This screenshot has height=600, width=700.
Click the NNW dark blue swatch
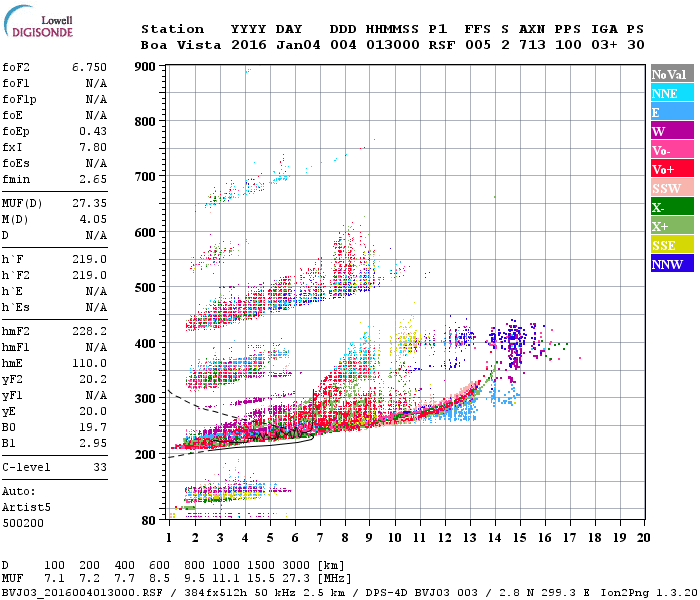click(x=672, y=264)
